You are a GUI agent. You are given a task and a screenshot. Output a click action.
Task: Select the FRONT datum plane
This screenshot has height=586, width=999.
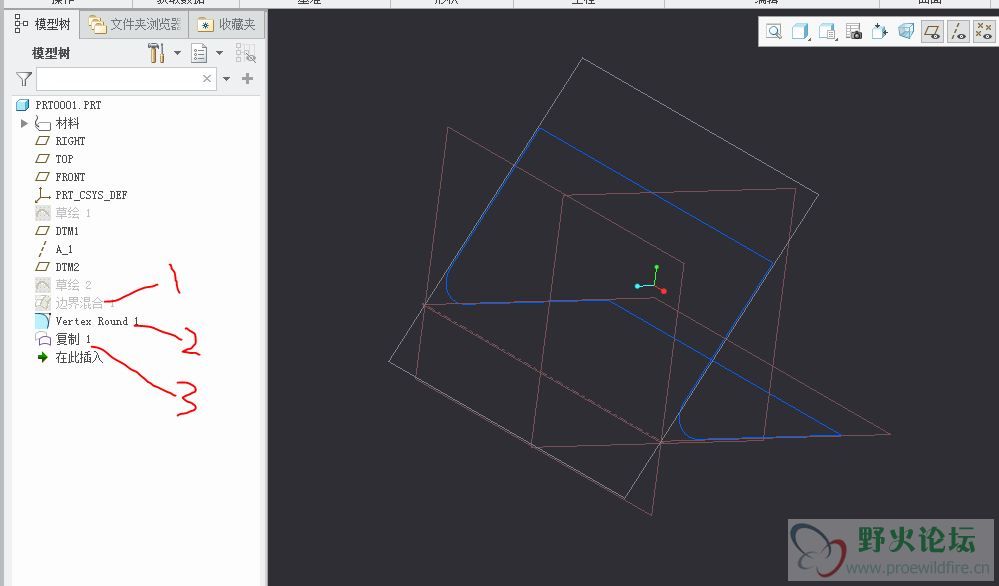(x=70, y=176)
